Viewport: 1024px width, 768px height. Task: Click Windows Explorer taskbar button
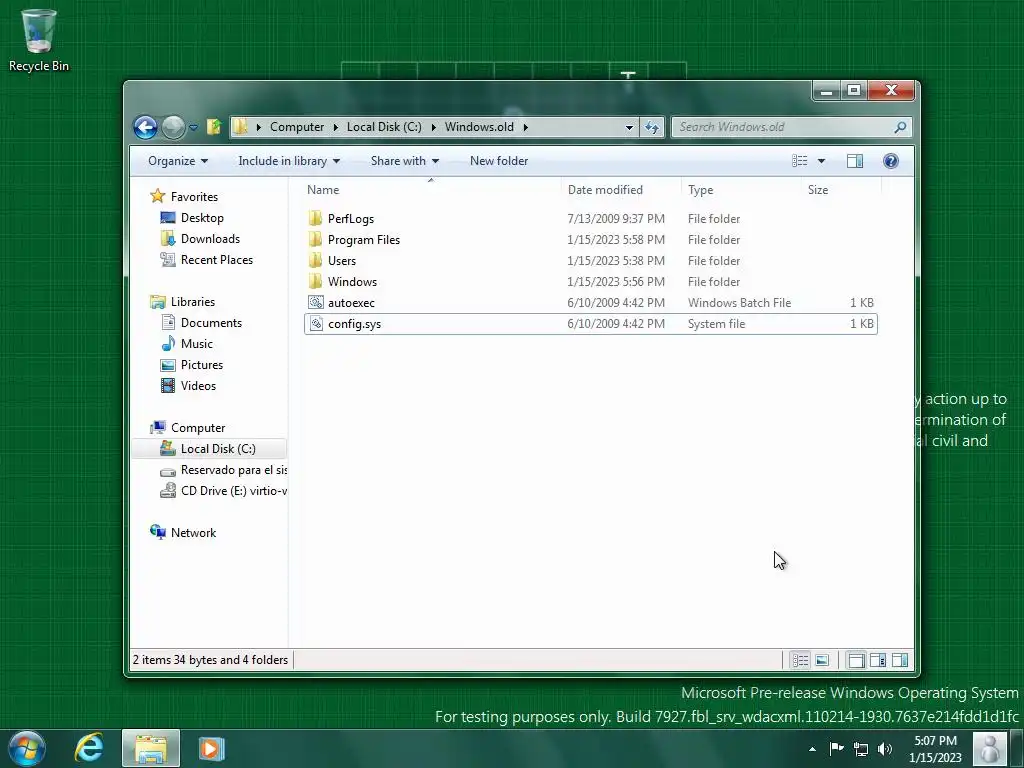(x=151, y=748)
